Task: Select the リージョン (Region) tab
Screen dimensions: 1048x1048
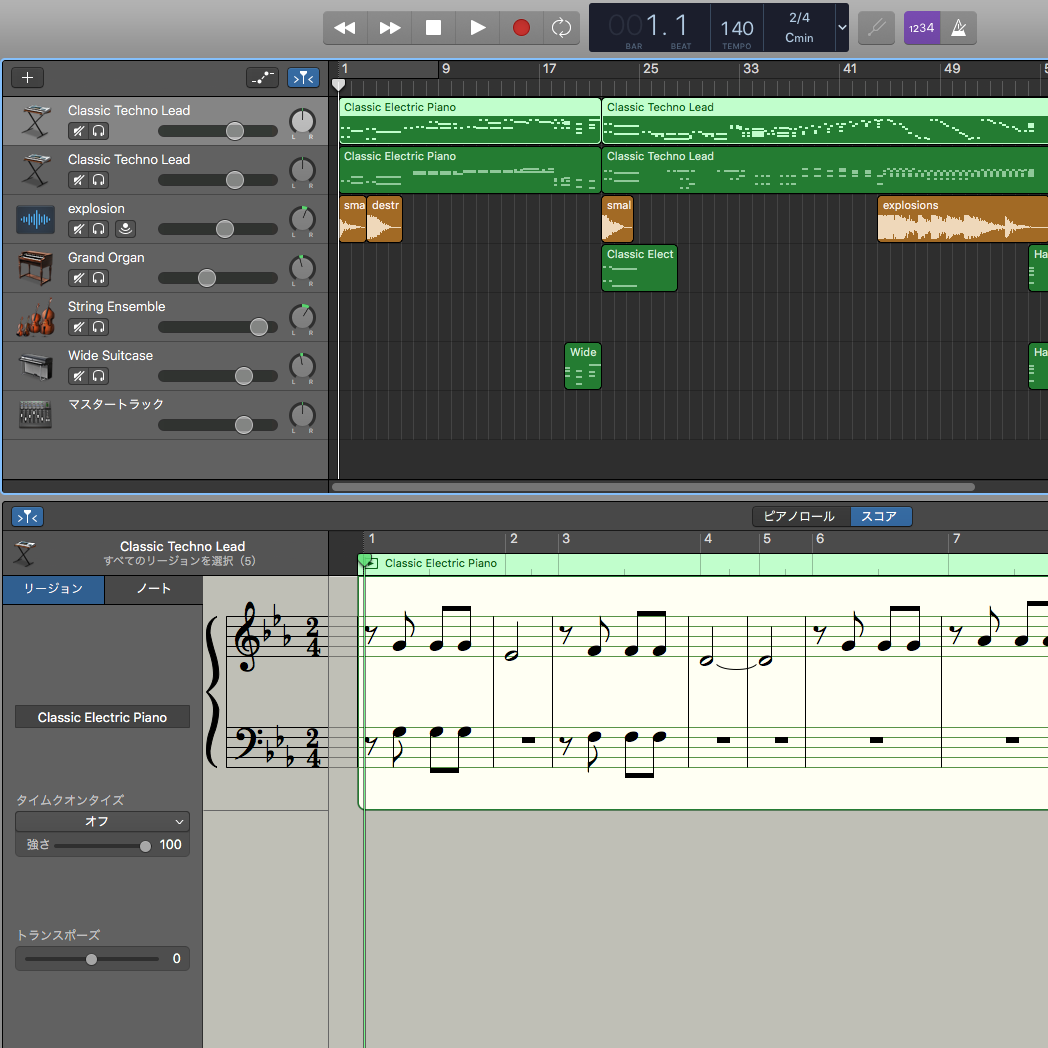Action: coord(53,589)
